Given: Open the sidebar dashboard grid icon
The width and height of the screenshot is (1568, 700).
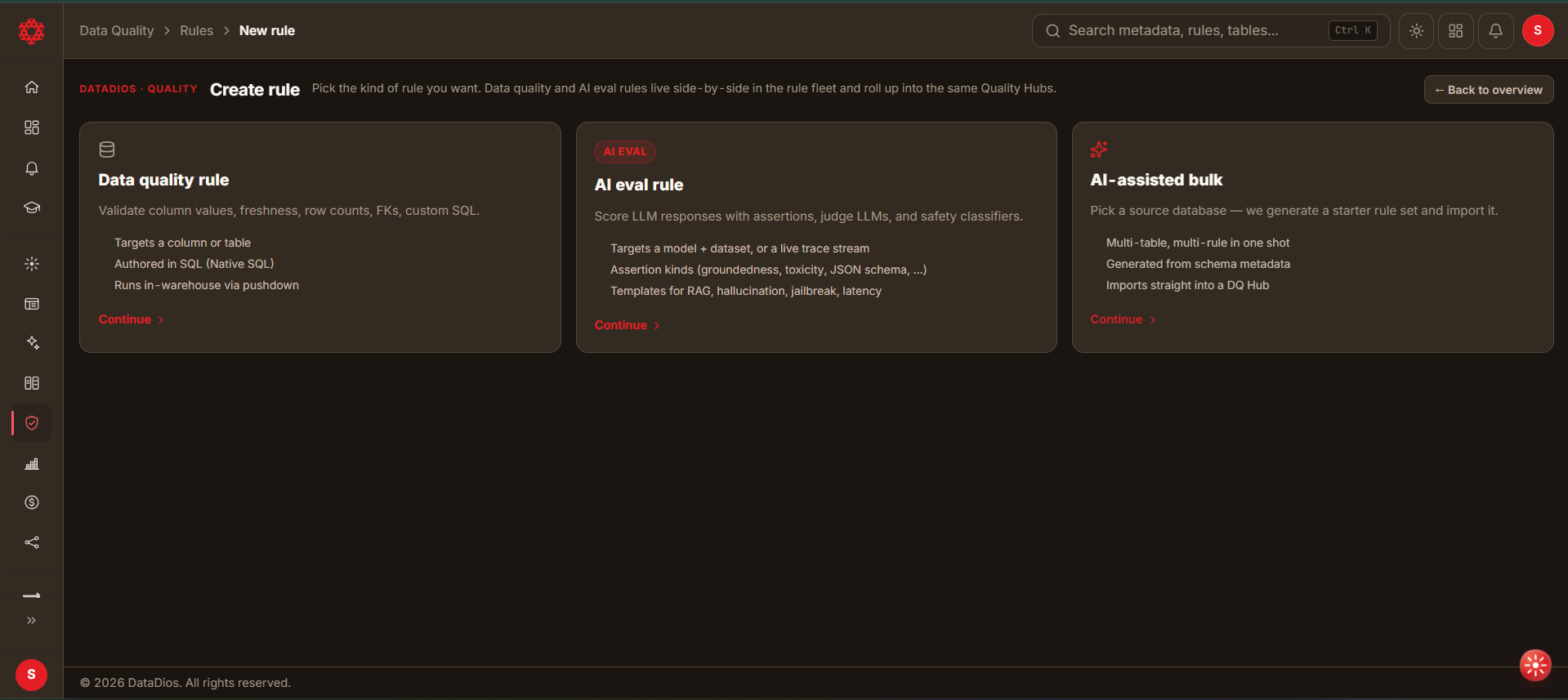Looking at the screenshot, I should (x=32, y=127).
